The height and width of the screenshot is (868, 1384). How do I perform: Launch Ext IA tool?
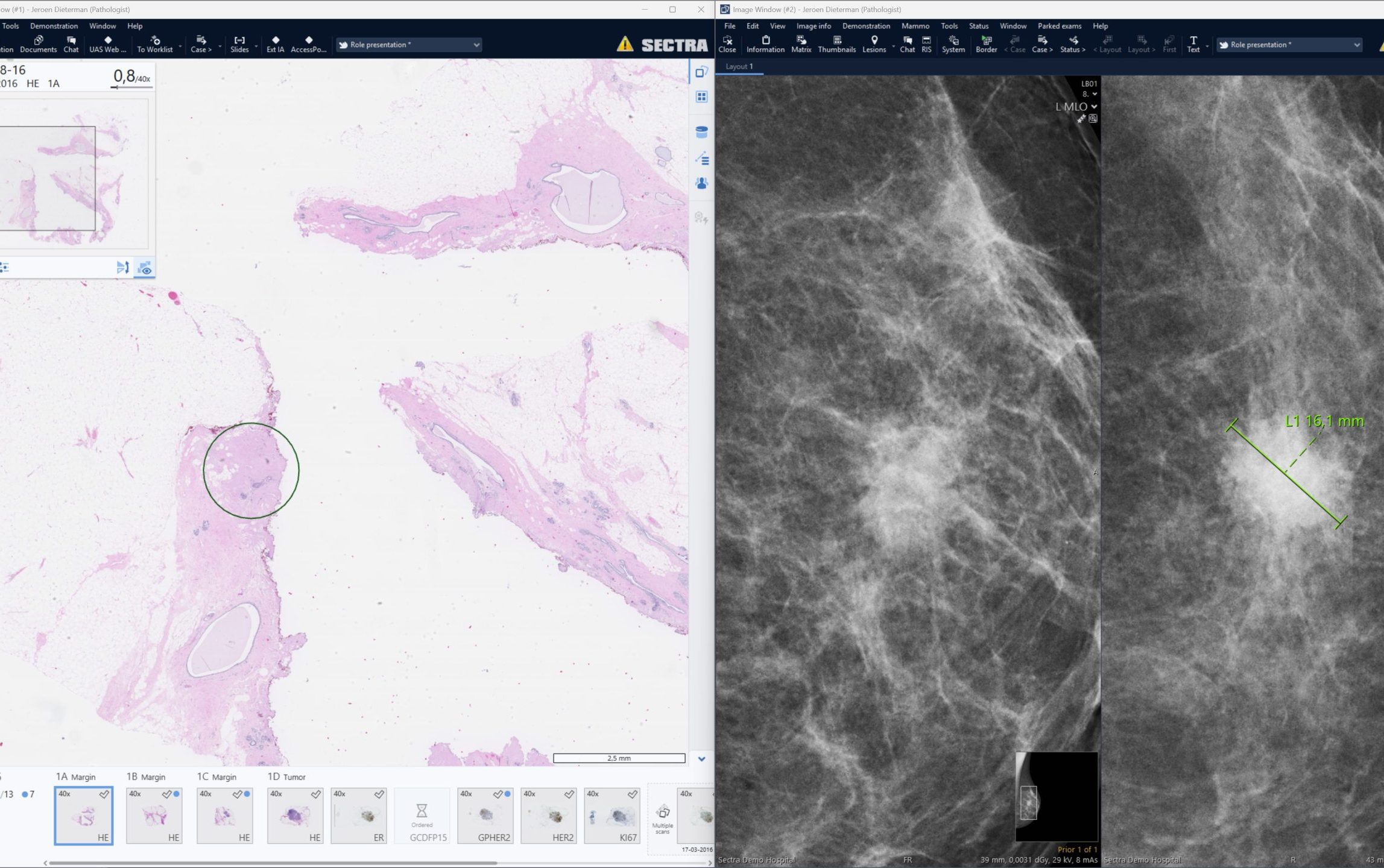coord(275,44)
